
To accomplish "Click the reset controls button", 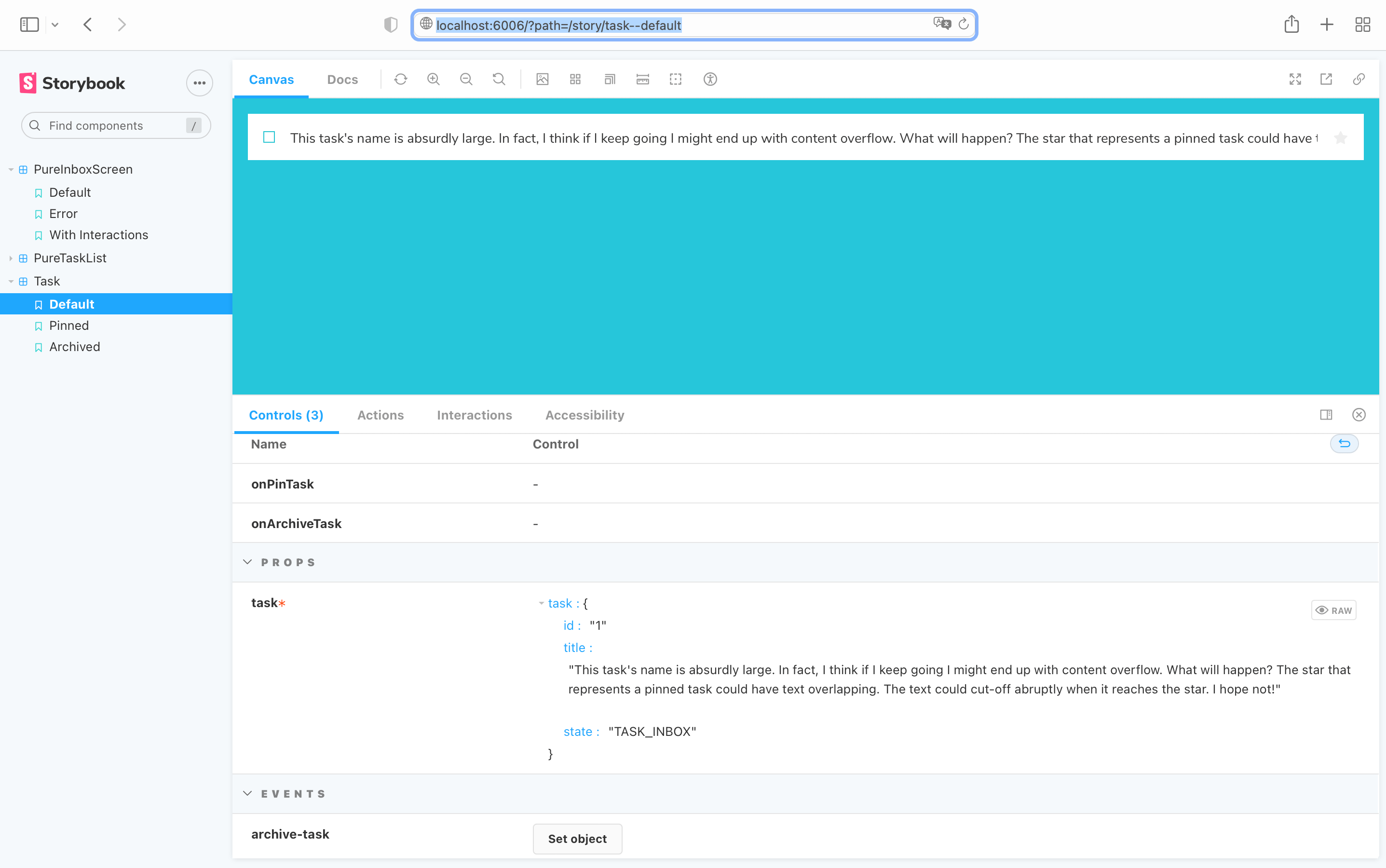I will [x=1345, y=443].
